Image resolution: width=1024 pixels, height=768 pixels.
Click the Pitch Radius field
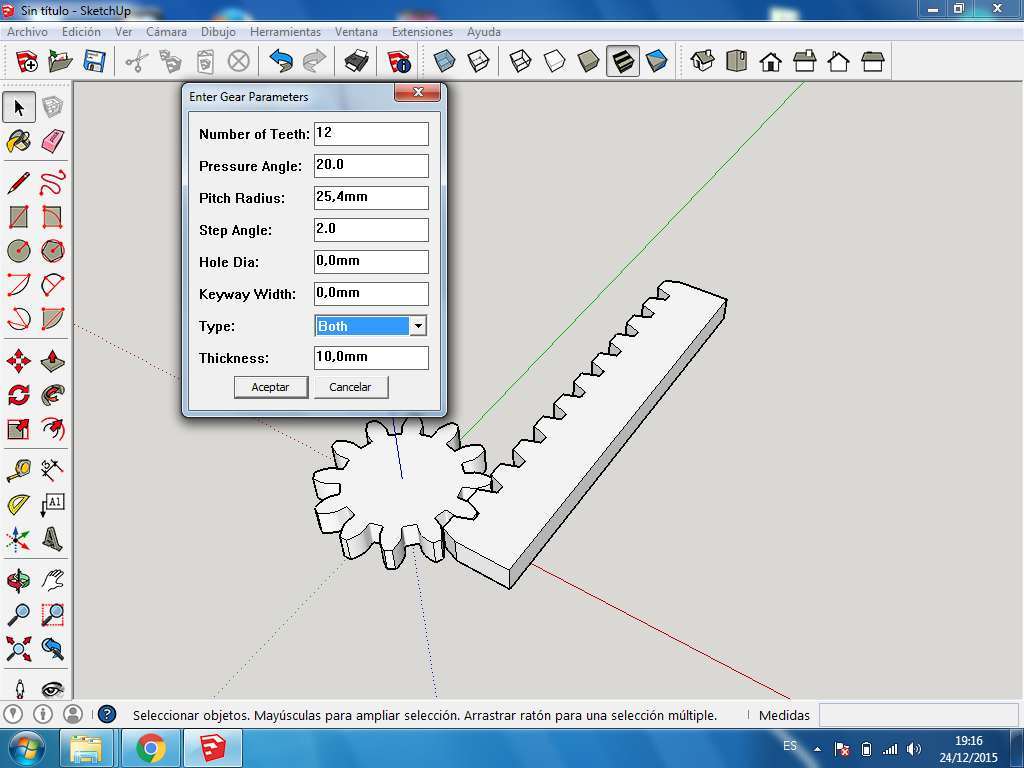[371, 197]
